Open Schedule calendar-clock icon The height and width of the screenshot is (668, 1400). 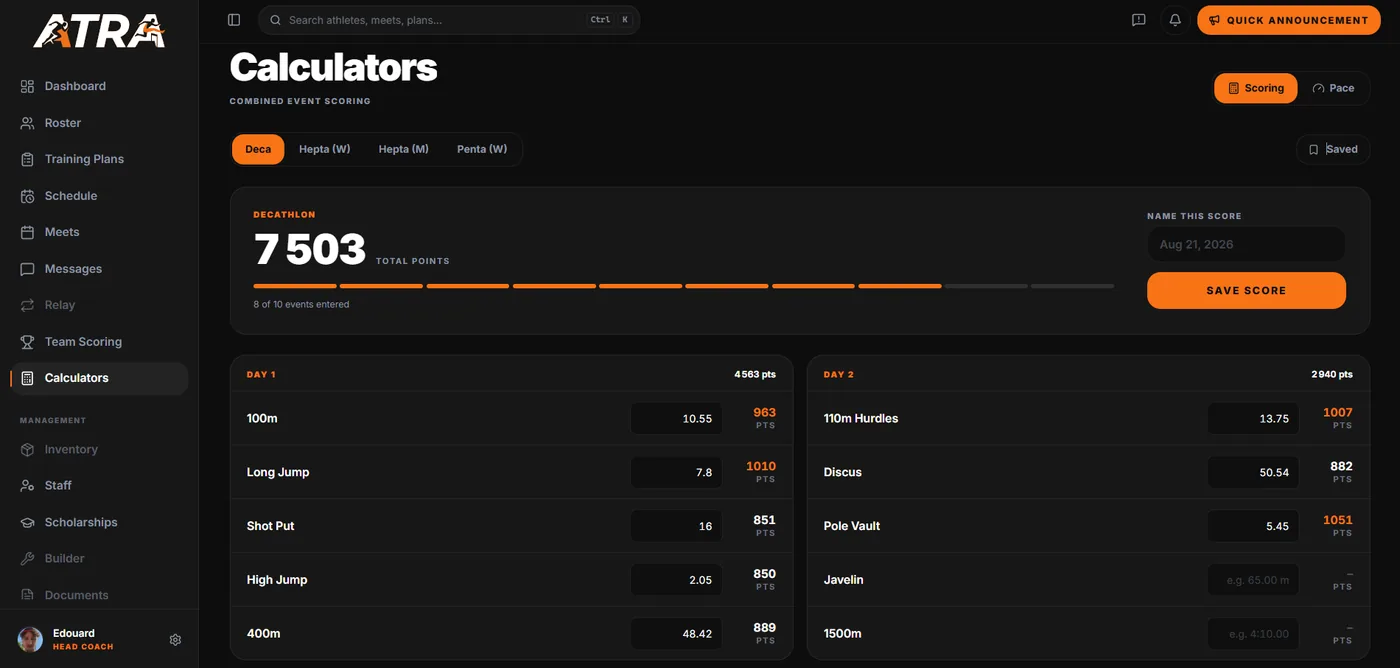pyautogui.click(x=27, y=196)
